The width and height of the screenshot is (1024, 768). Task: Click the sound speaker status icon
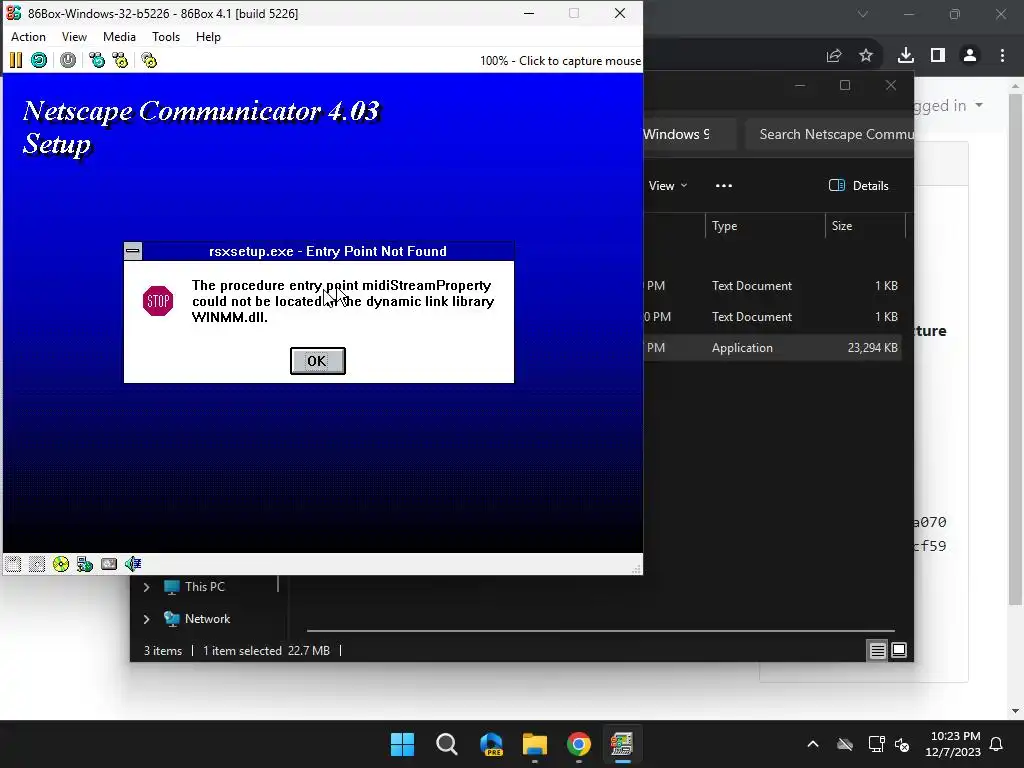pyautogui.click(x=133, y=564)
